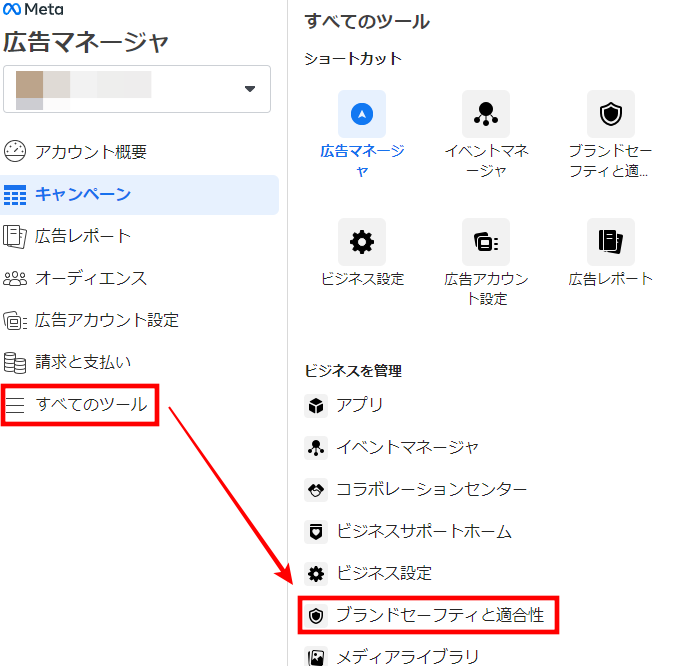Click the ビジネスを管理 section heading
This screenshot has width=685, height=666.
[353, 371]
